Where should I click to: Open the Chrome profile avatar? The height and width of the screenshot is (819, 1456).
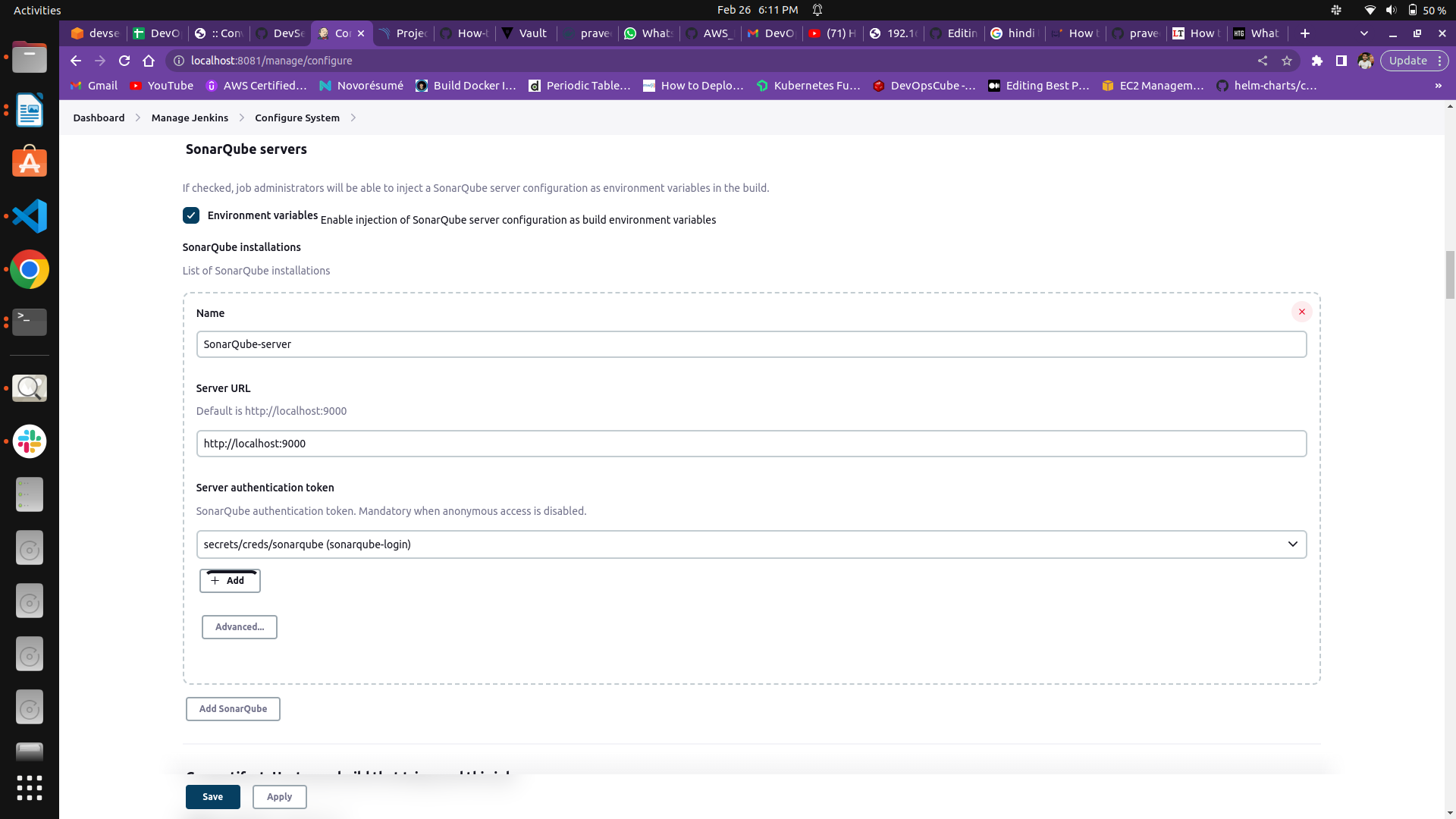pyautogui.click(x=1366, y=61)
